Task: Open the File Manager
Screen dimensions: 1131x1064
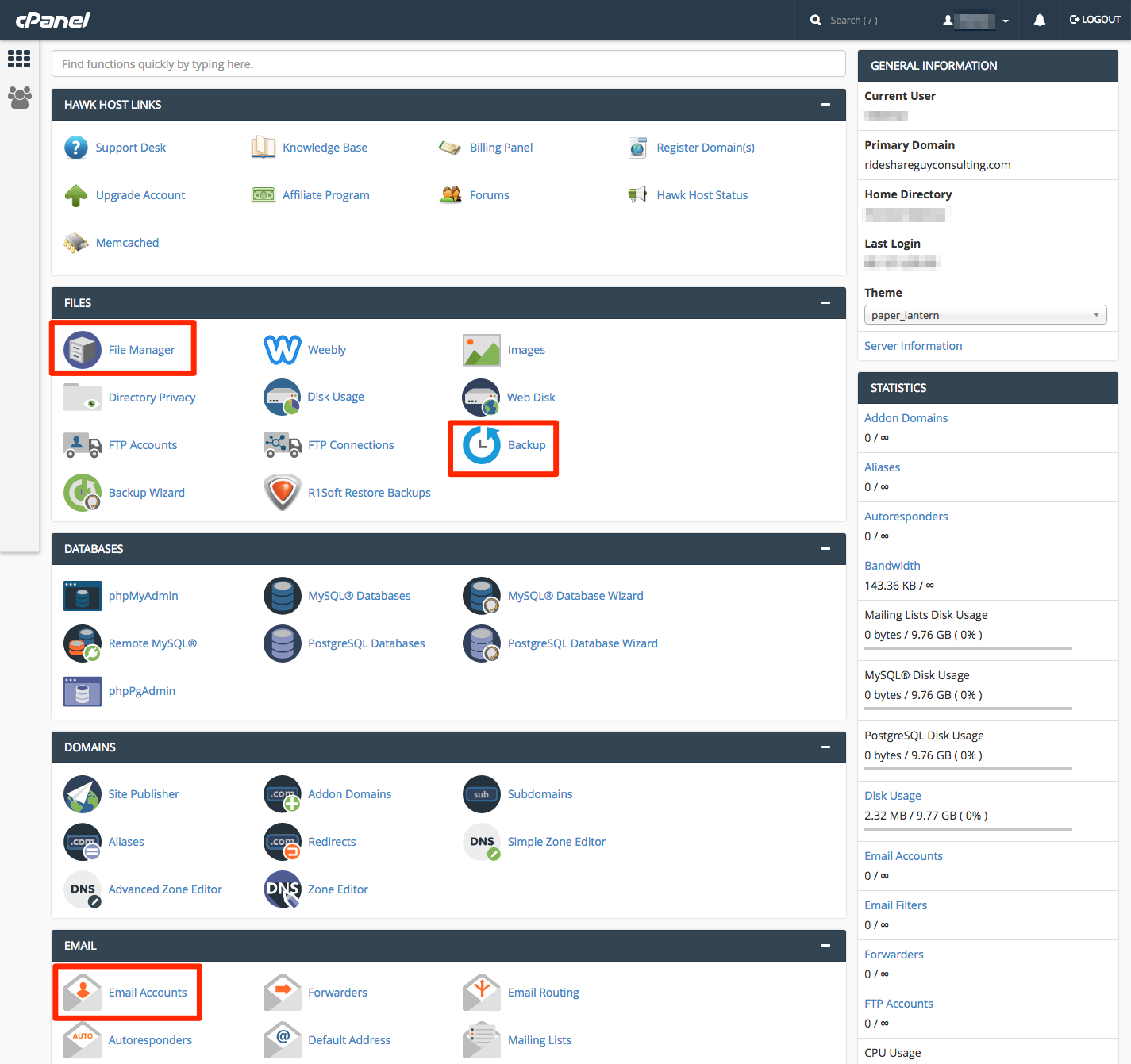Action: 141,349
